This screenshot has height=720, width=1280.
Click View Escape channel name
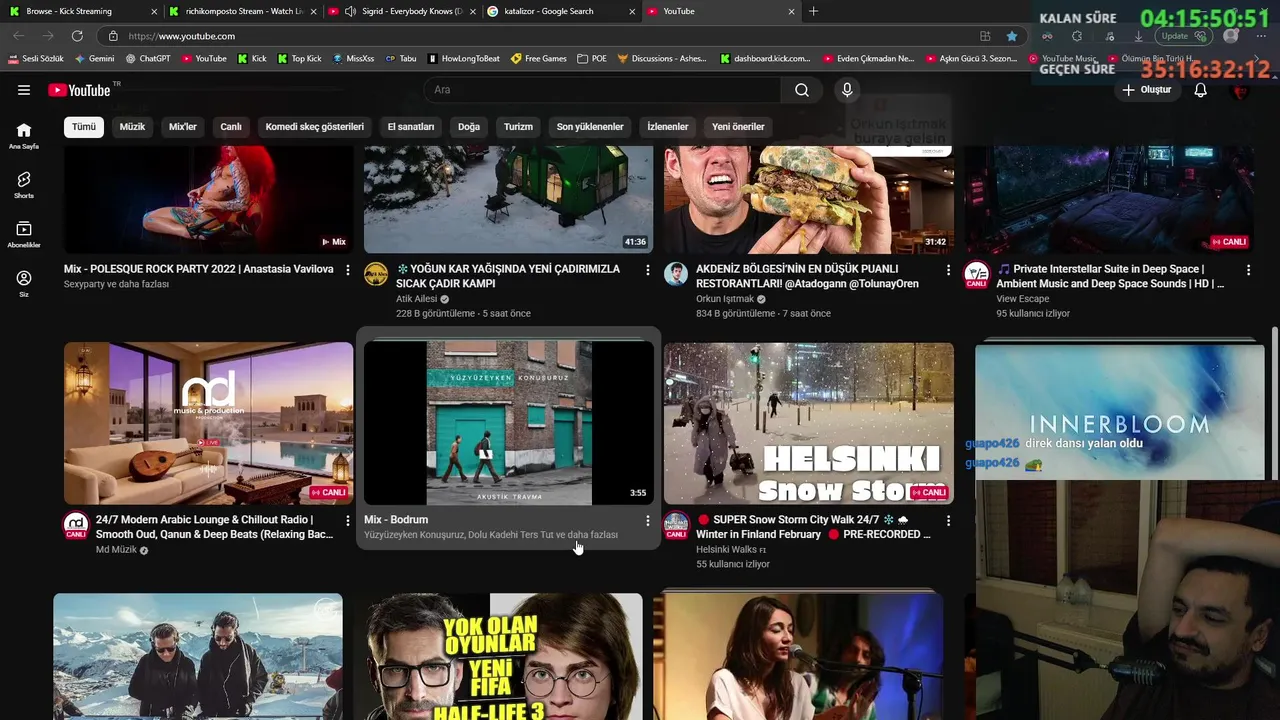tap(1022, 299)
